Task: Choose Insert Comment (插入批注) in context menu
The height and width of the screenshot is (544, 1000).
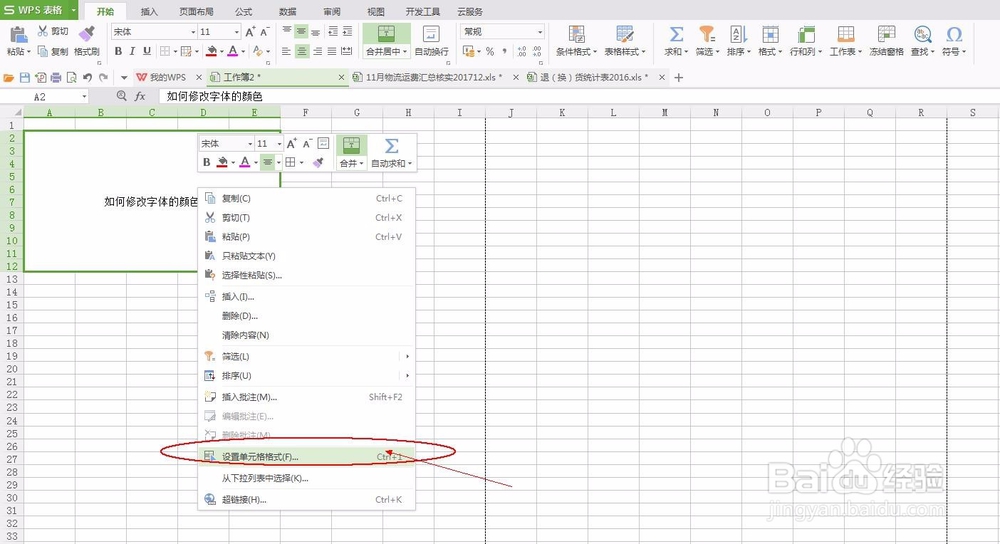Action: point(307,397)
